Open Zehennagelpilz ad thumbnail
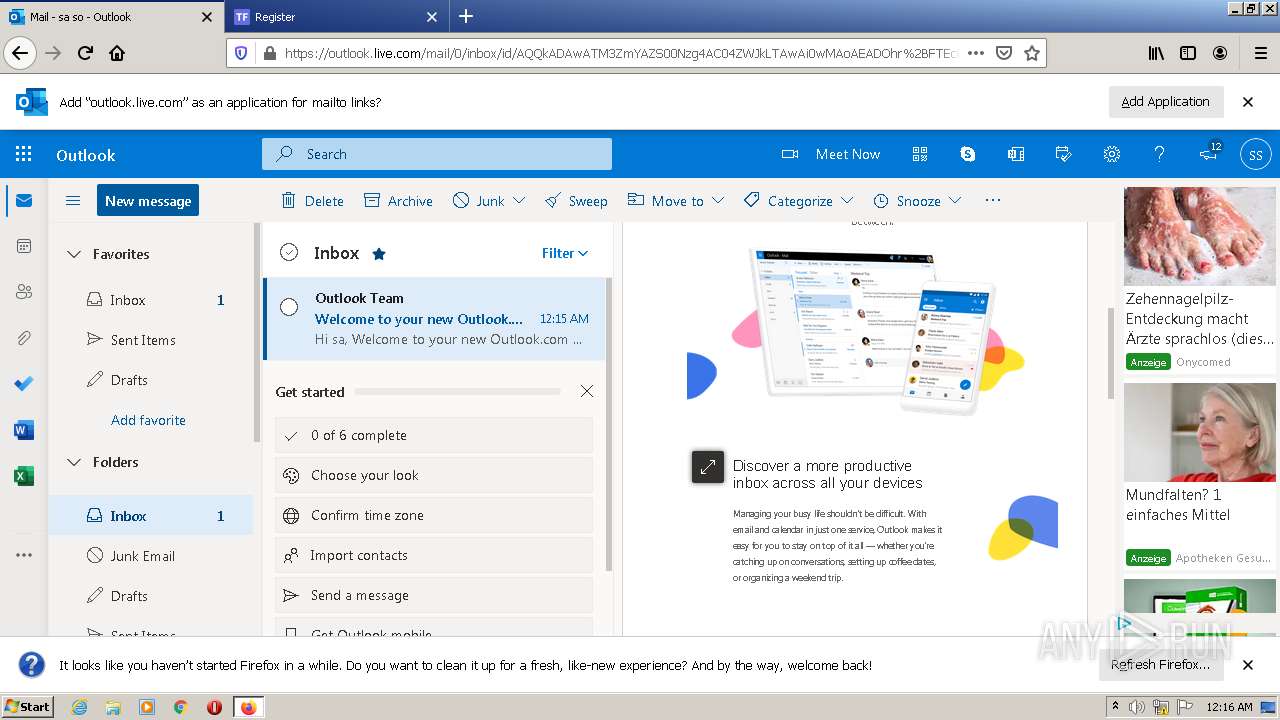This screenshot has height=720, width=1280. point(1200,236)
